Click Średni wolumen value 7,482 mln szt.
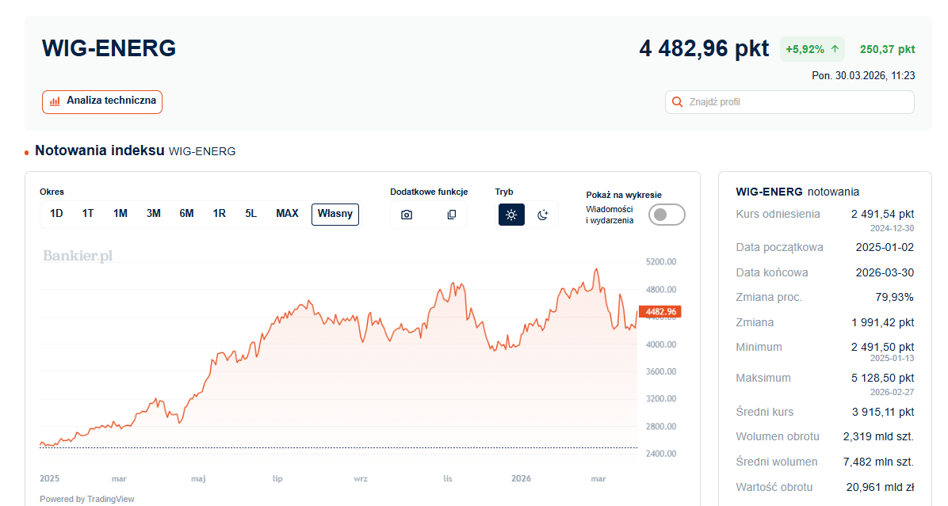Viewport: 948px width, 506px height. pyautogui.click(x=878, y=462)
